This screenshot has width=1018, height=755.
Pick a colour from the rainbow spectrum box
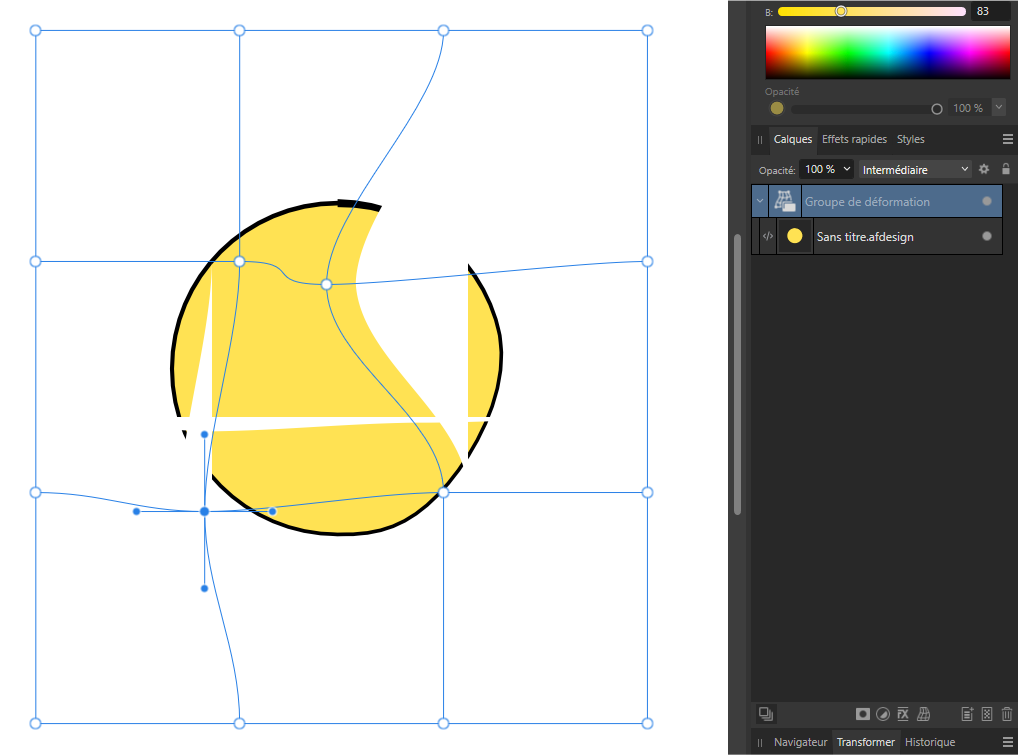(888, 52)
